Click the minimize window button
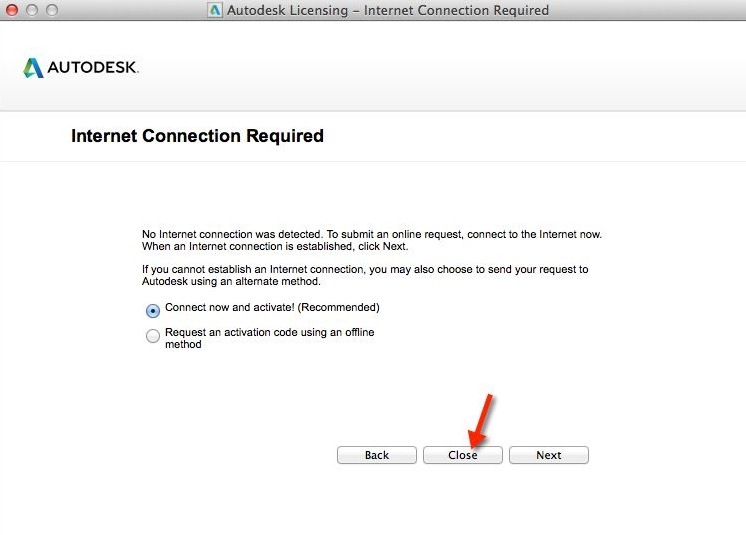The image size is (746, 535). coord(32,10)
